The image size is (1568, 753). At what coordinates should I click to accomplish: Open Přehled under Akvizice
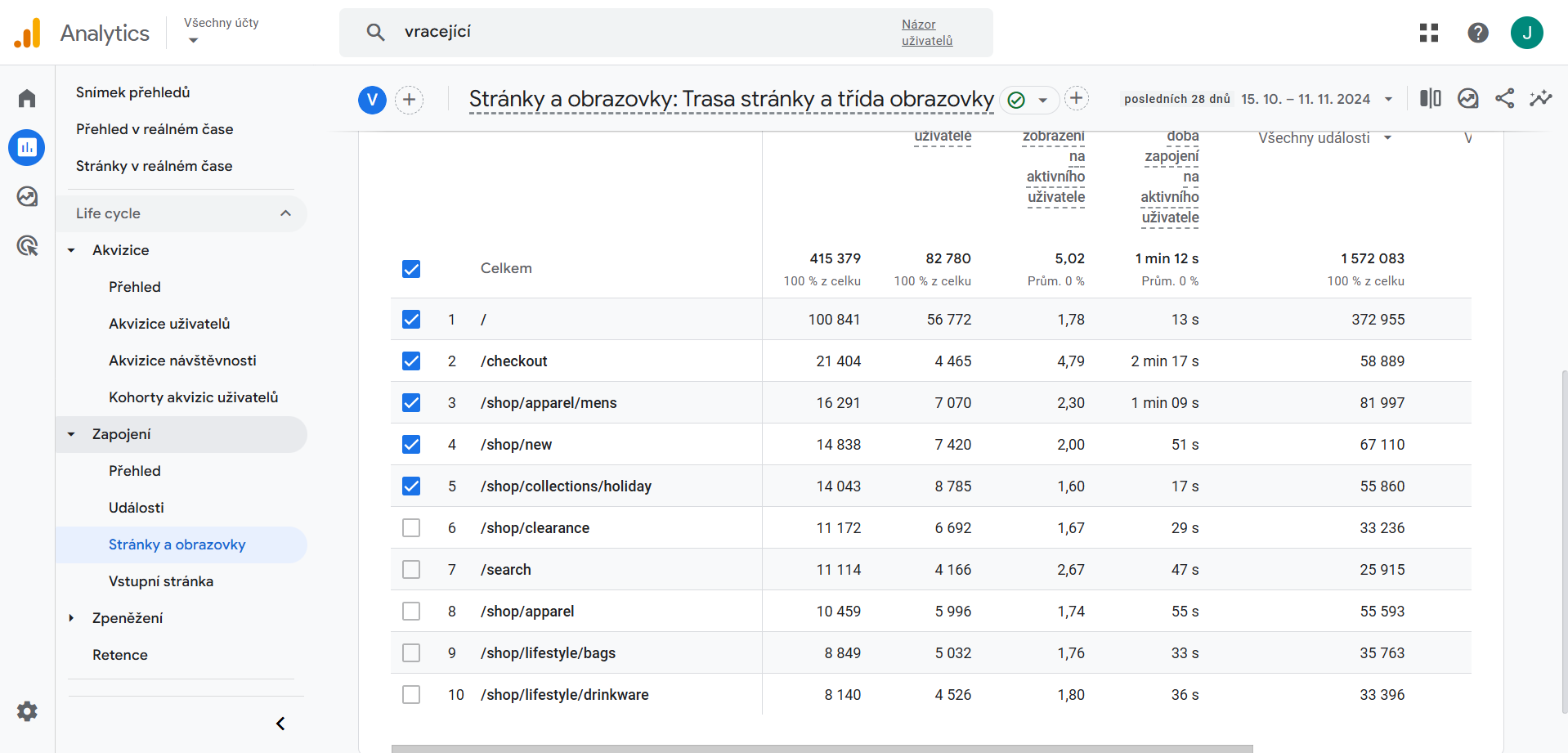tap(135, 287)
